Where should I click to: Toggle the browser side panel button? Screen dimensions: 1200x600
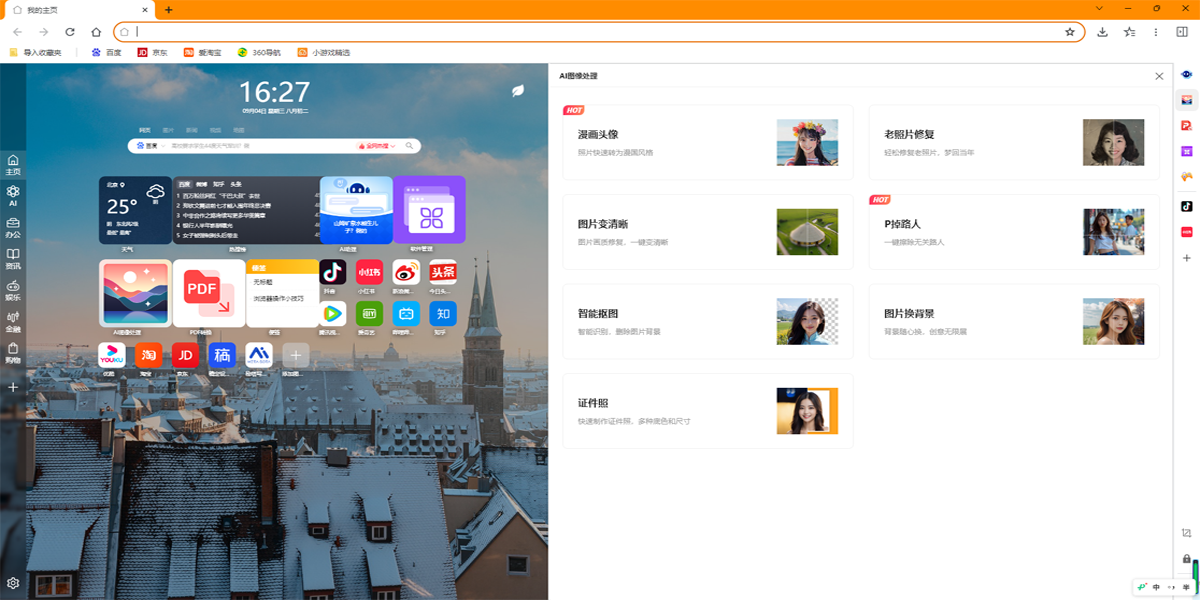1182,32
